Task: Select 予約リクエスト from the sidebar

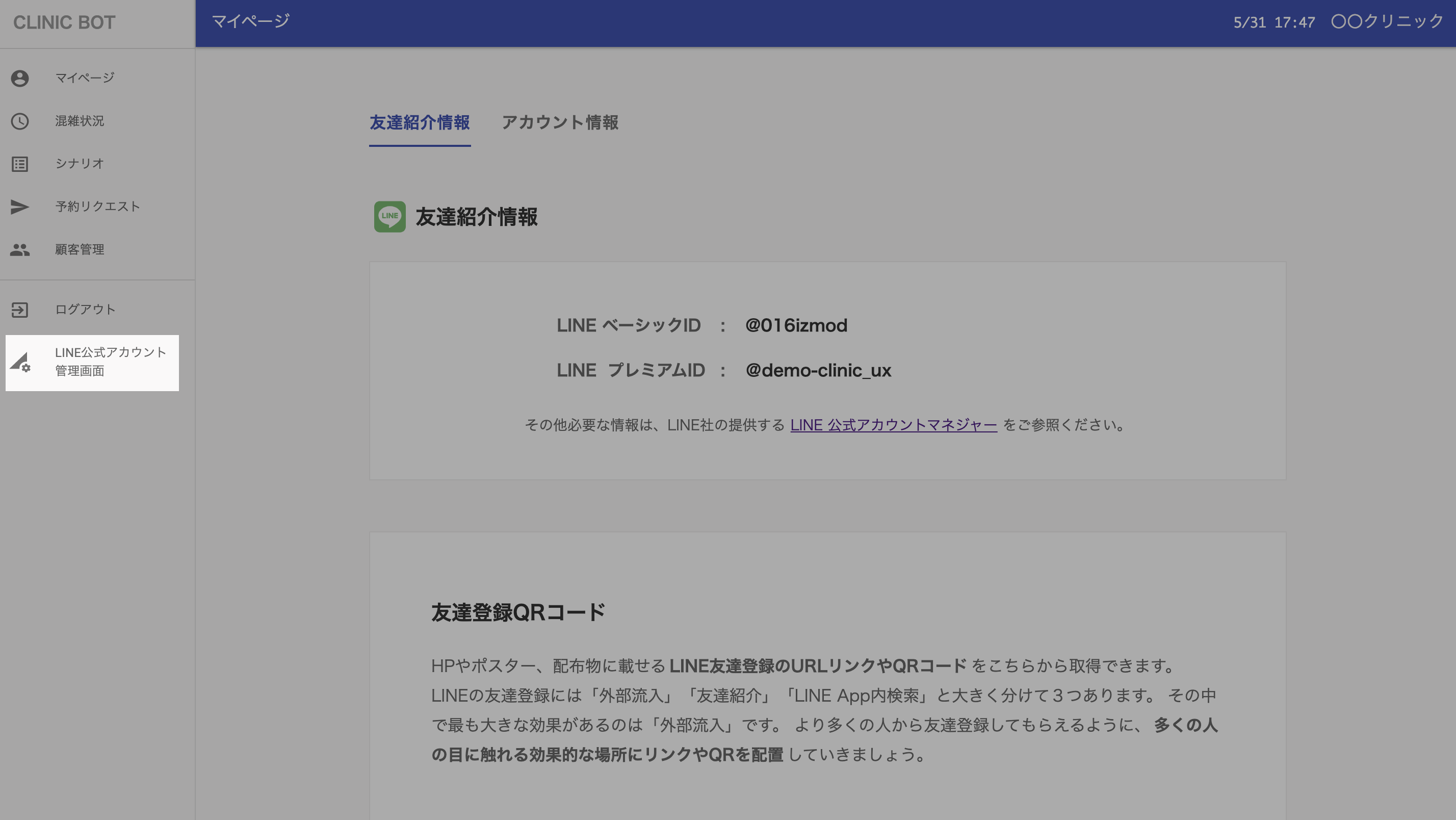Action: point(98,207)
